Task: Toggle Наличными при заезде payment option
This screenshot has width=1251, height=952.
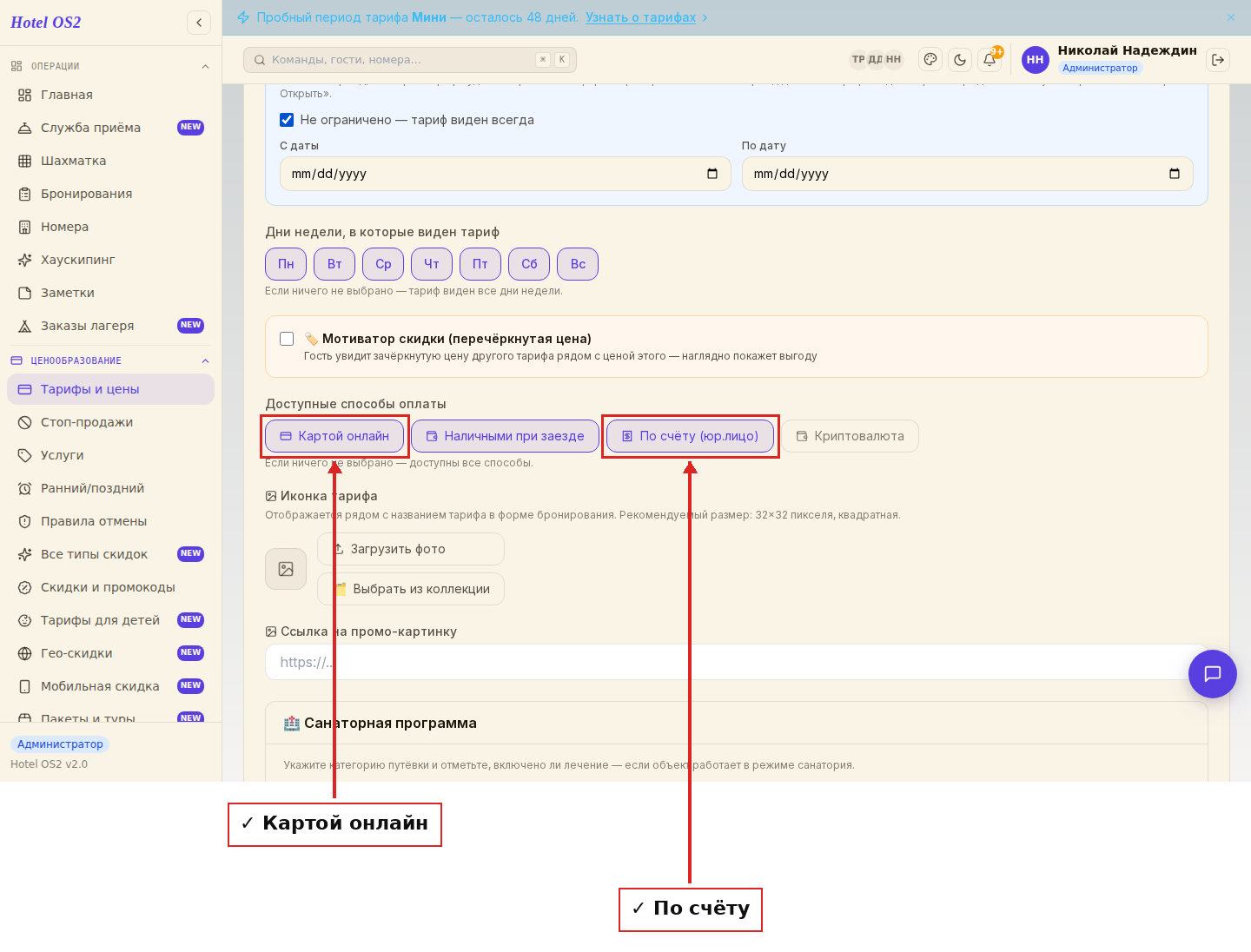Action: click(x=505, y=436)
